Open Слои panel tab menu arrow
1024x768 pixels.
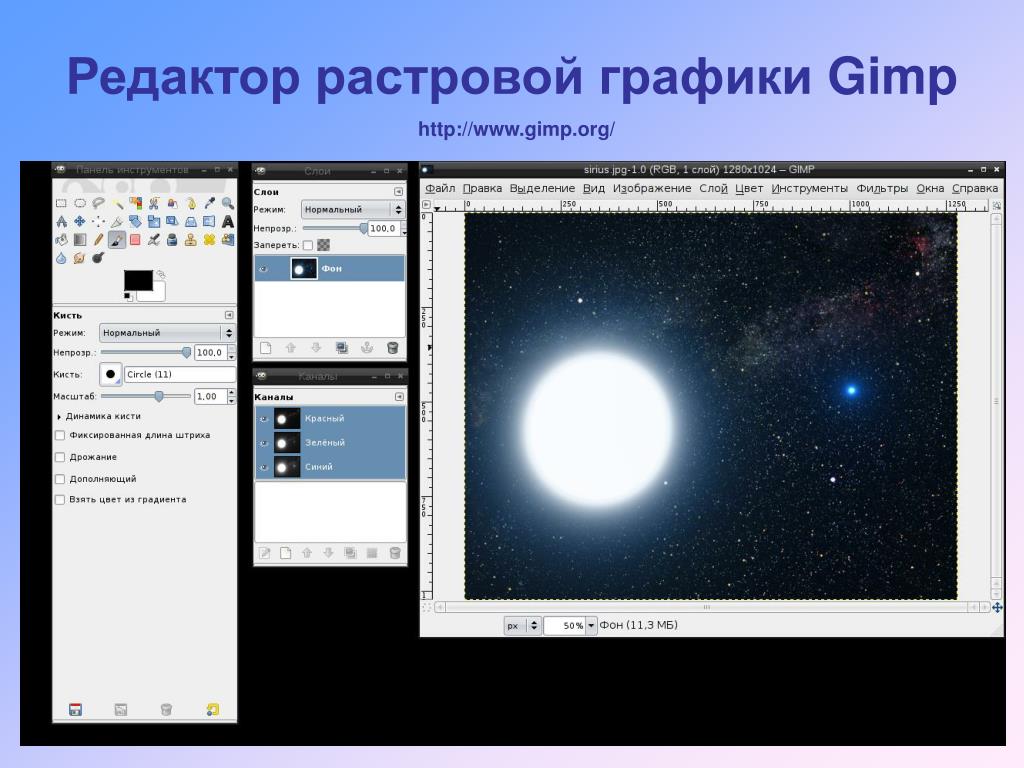398,191
